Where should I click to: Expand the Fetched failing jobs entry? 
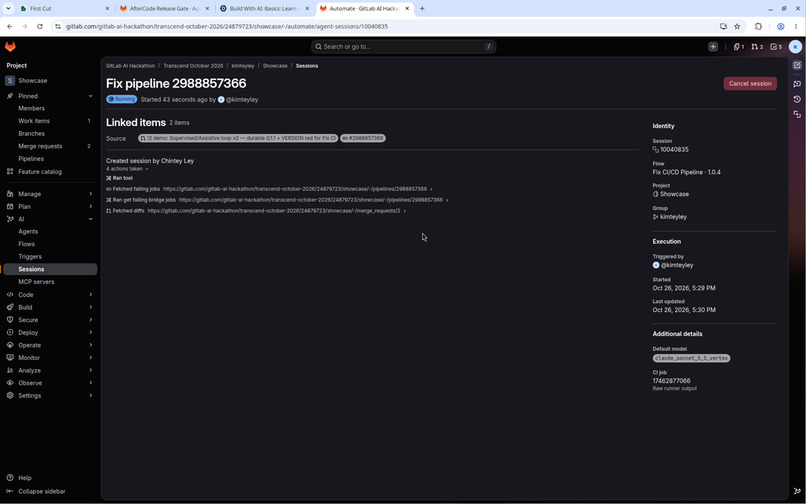click(431, 189)
